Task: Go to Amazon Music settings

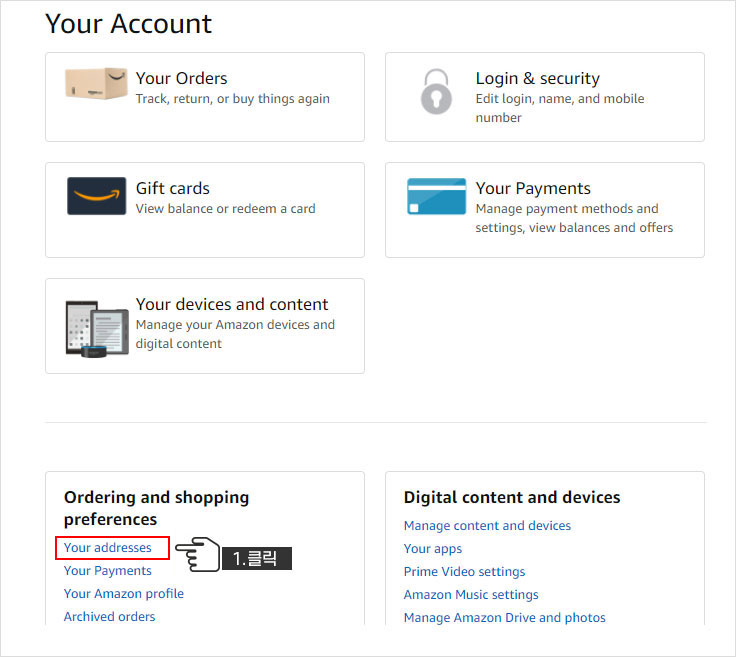Action: tap(471, 594)
